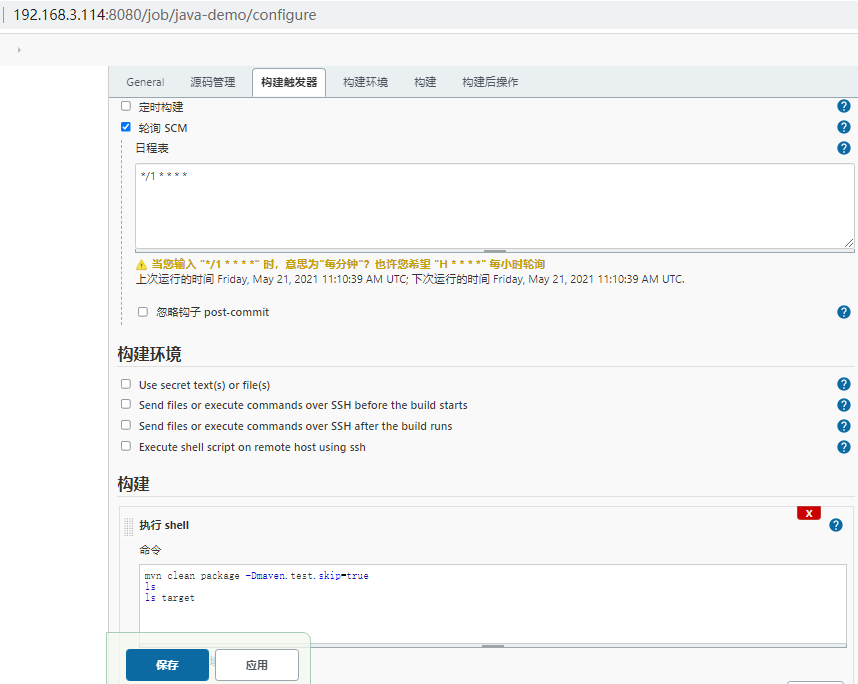Image resolution: width=858 pixels, height=684 pixels.
Task: Enable the 定时构建 checkbox
Action: pos(126,106)
